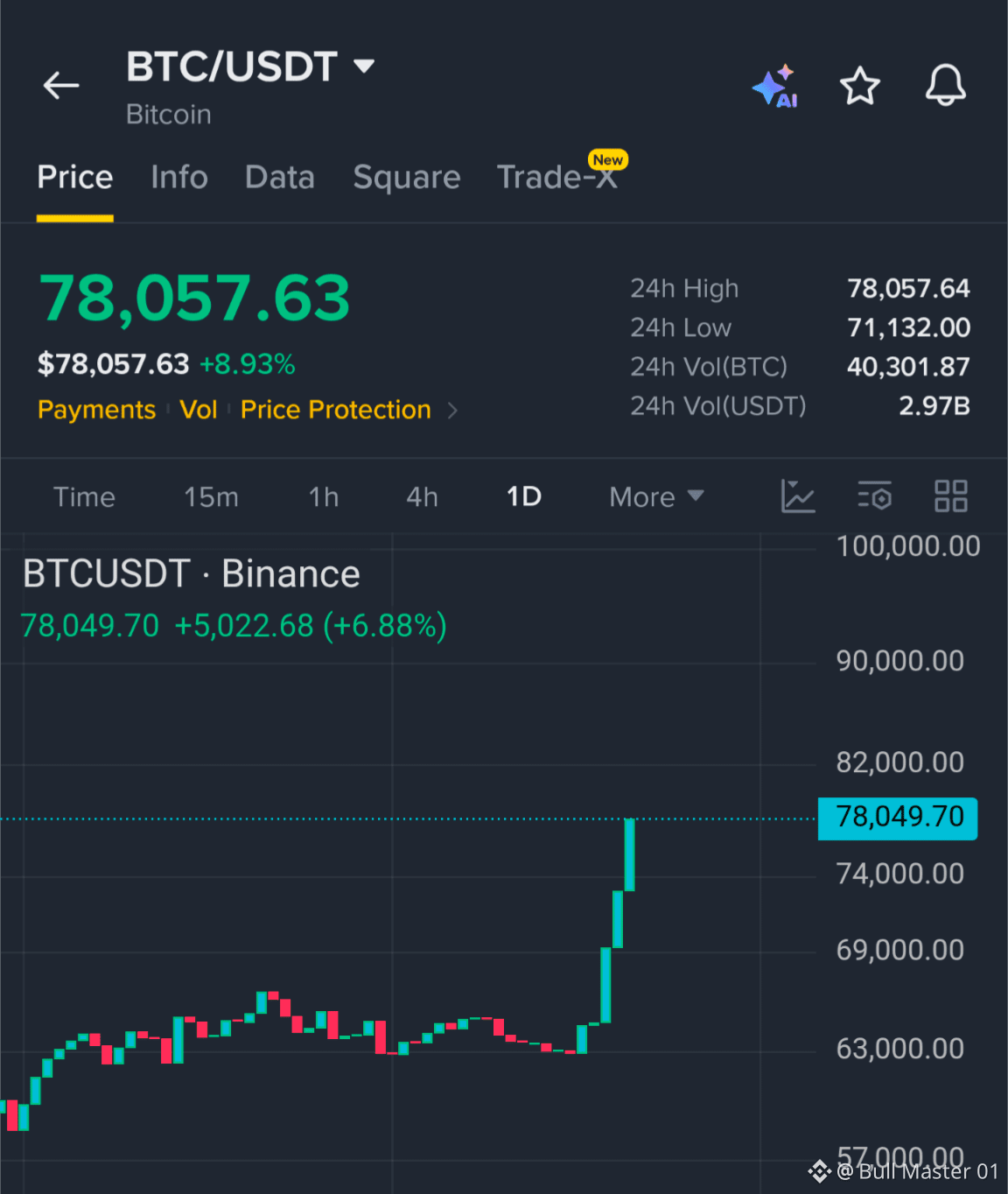Expand the BTC/USDT pair selector arrow

364,66
